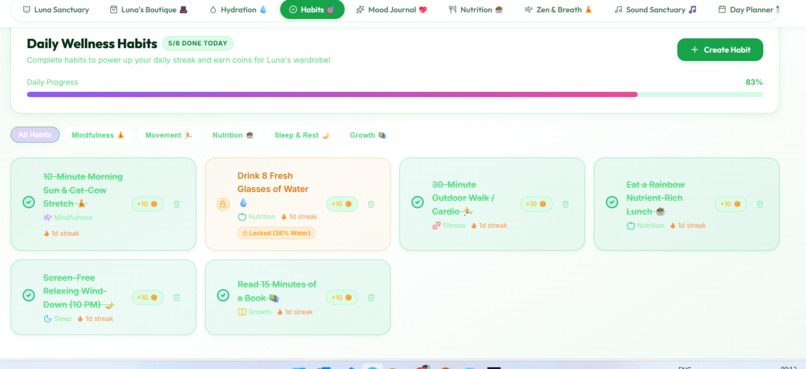The width and height of the screenshot is (806, 369).
Task: Delete the 30-Minute Outdoor Walk habit
Action: click(565, 204)
